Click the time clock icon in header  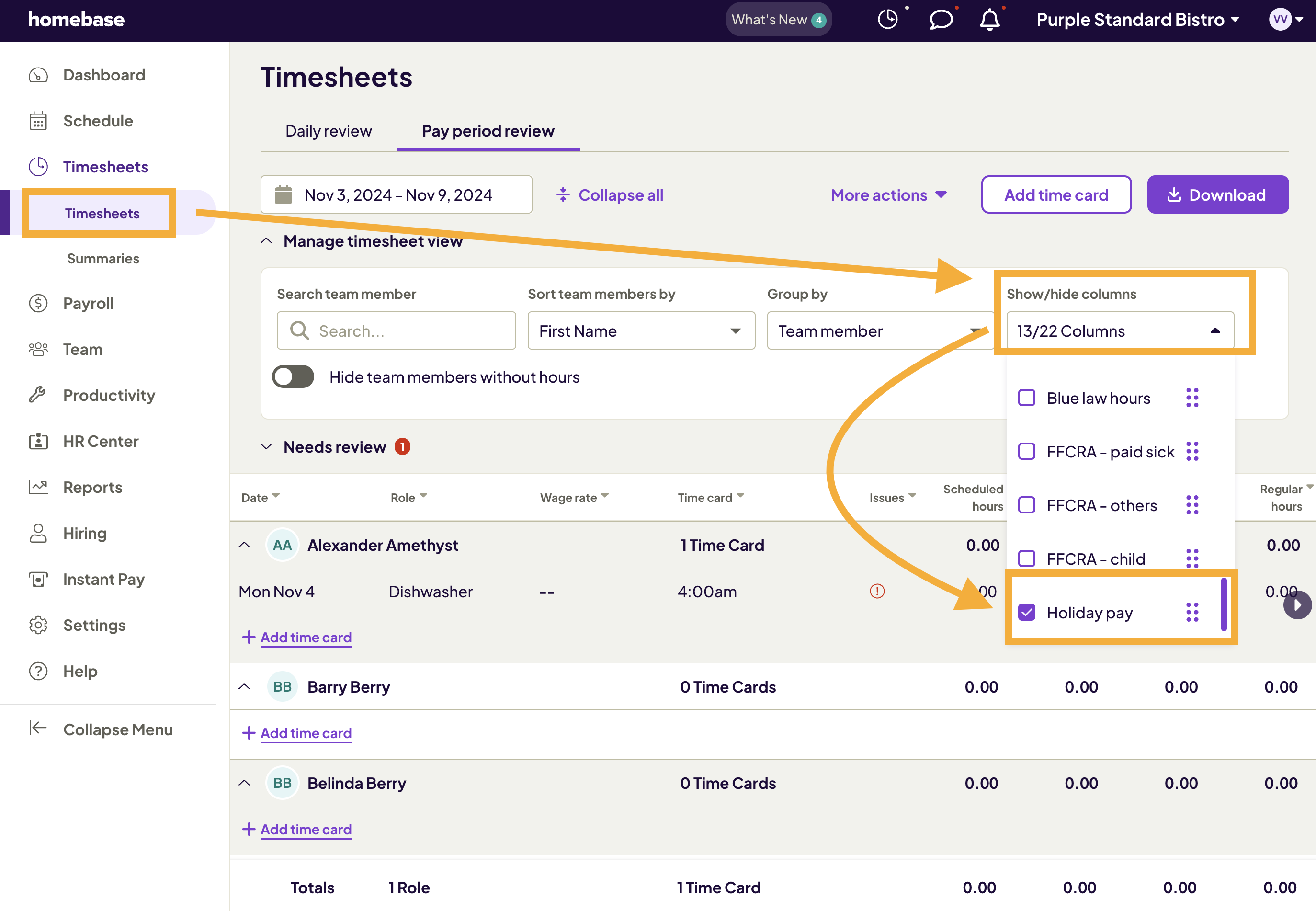coord(887,20)
